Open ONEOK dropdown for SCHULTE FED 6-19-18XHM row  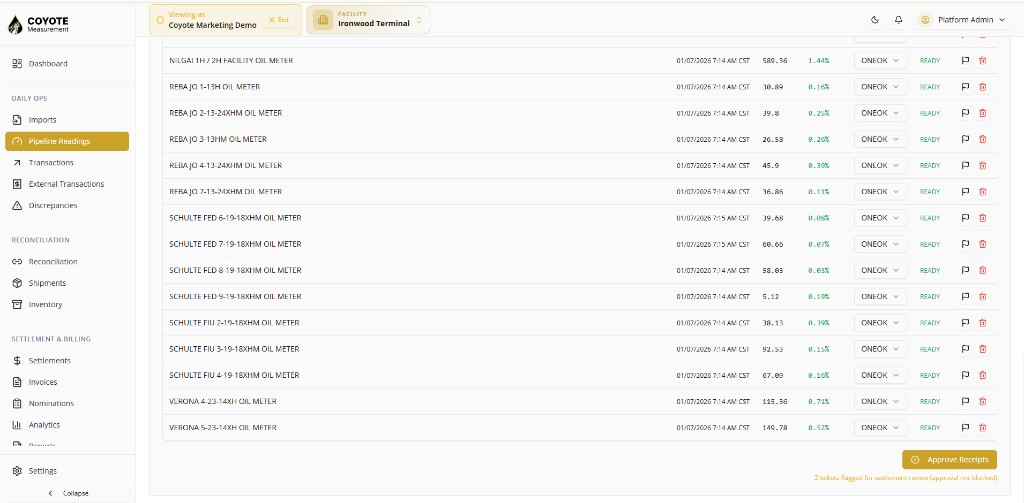pyautogui.click(x=880, y=218)
